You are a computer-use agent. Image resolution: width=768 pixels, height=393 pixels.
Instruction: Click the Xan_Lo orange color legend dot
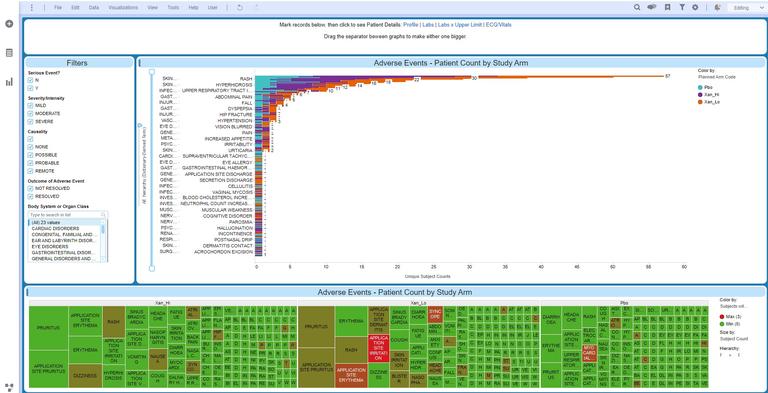pyautogui.click(x=700, y=102)
